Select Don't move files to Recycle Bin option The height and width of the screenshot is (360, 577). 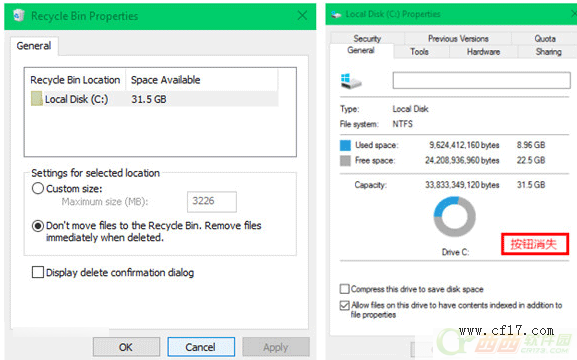(38, 226)
